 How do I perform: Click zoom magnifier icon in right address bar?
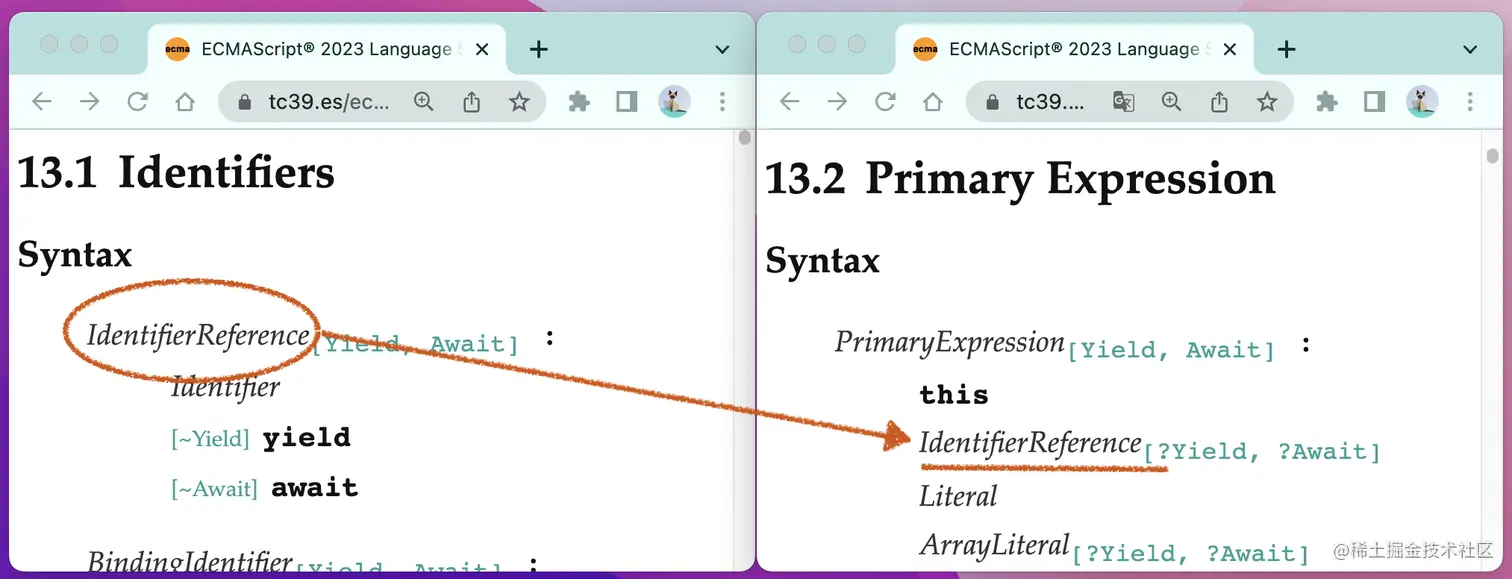1172,101
